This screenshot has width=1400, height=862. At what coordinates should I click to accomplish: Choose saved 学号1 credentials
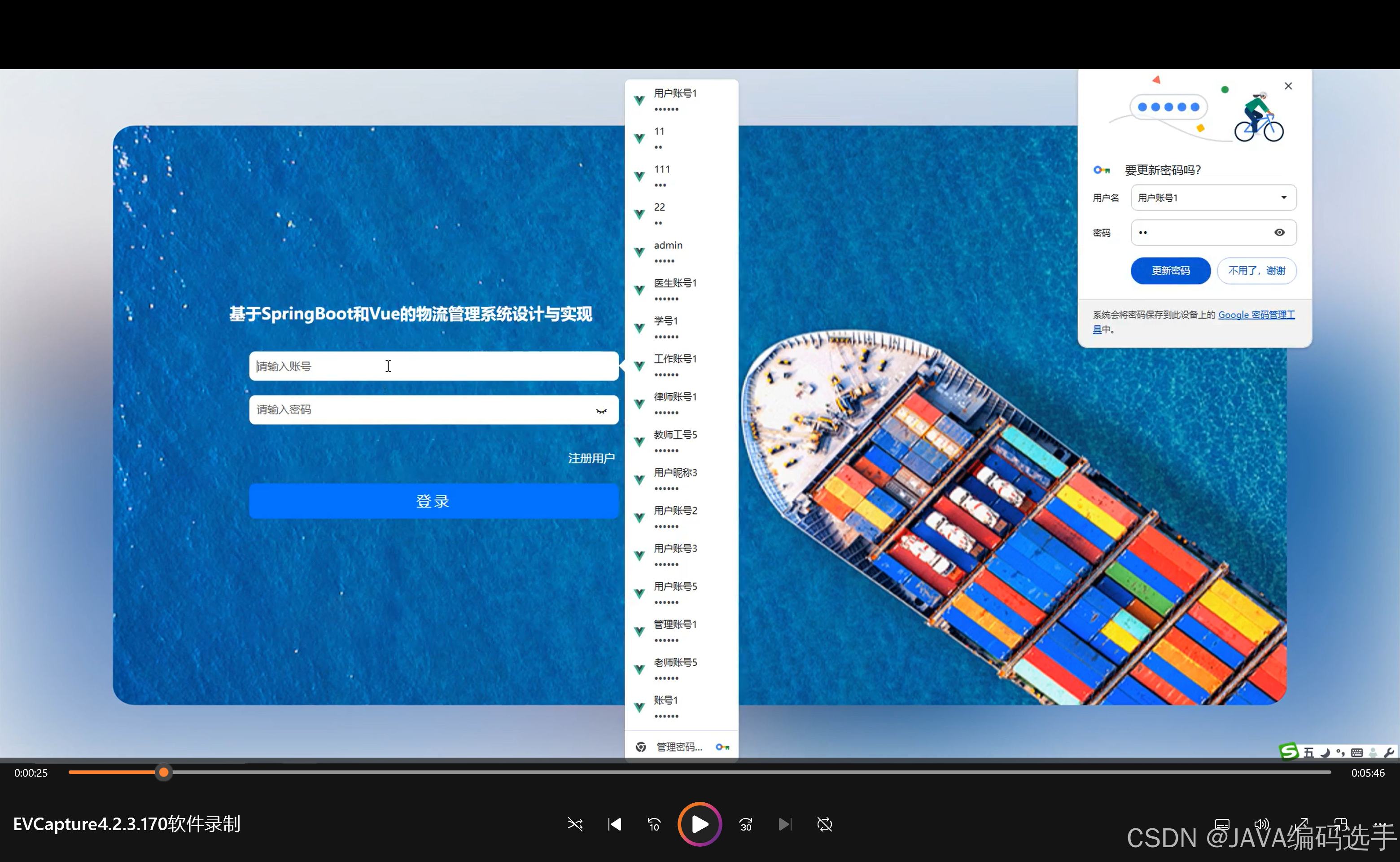[682, 328]
